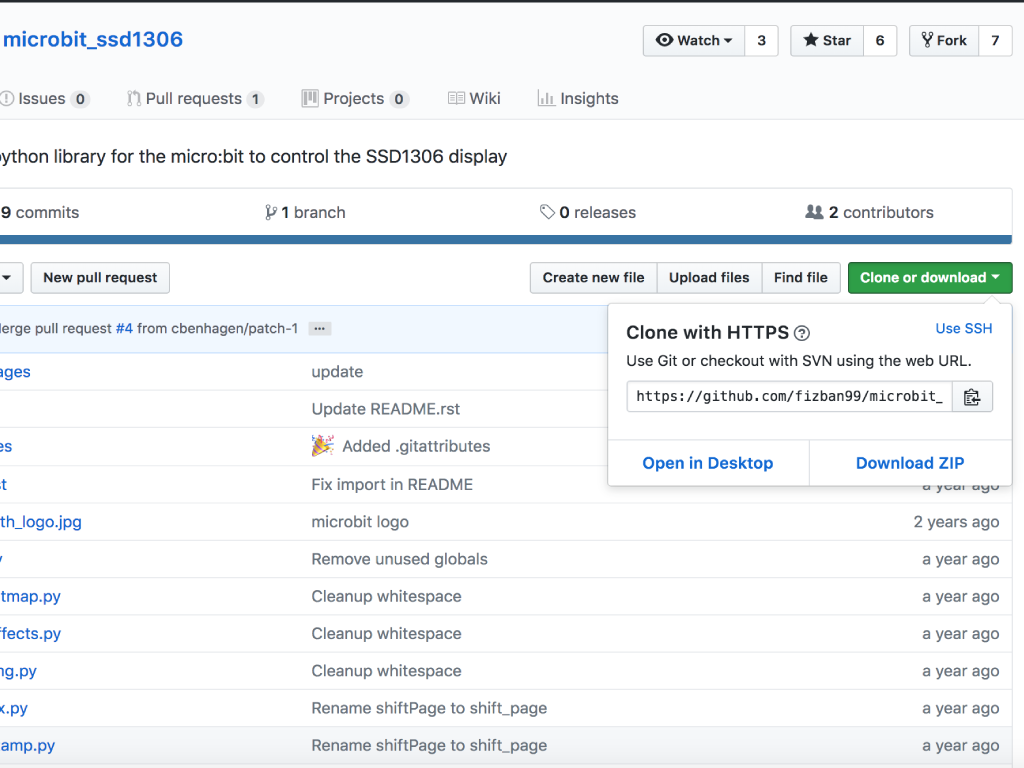This screenshot has width=1024, height=768.
Task: Click Download ZIP
Action: (x=910, y=463)
